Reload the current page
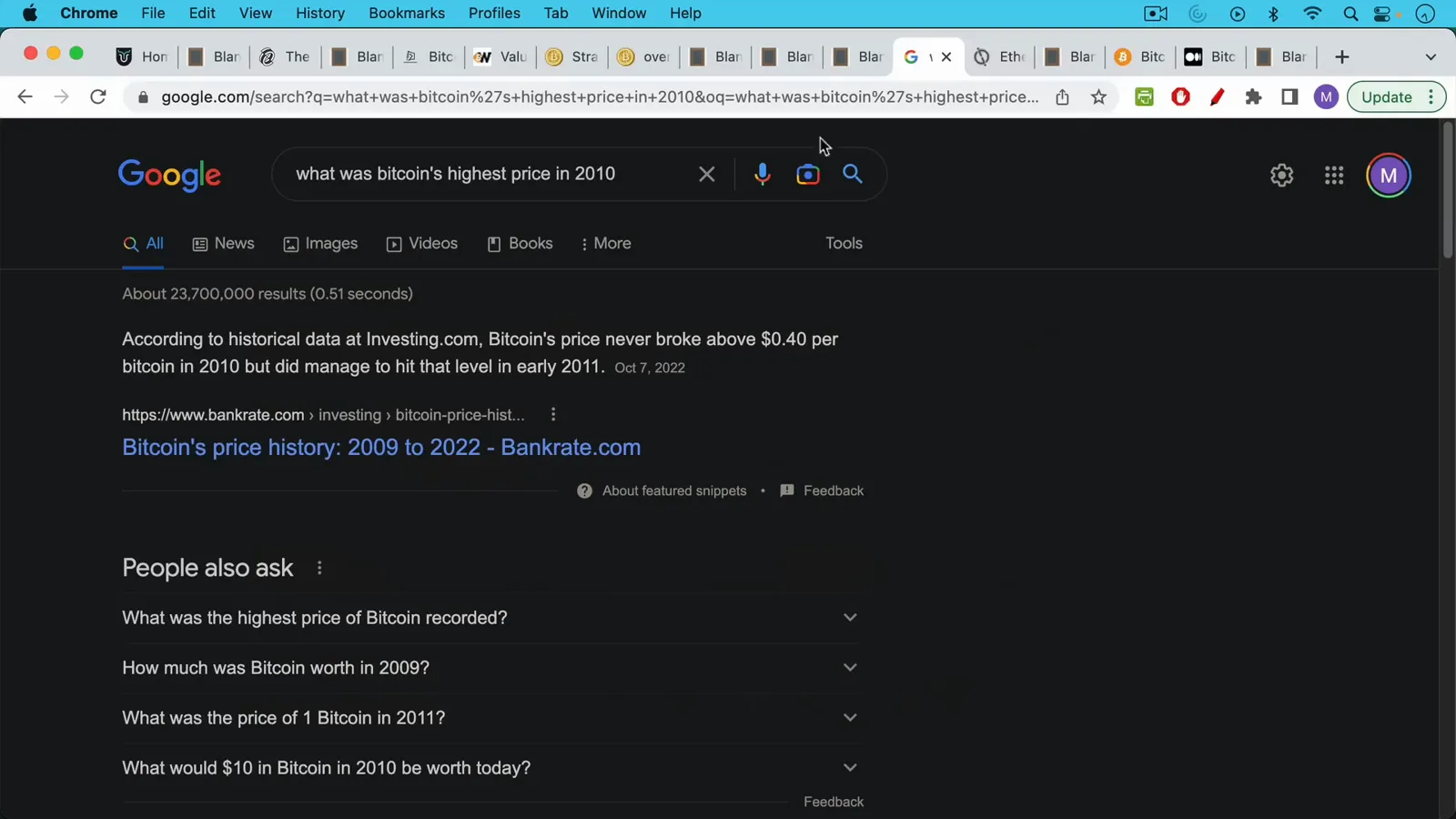The width and height of the screenshot is (1456, 819). (x=98, y=96)
